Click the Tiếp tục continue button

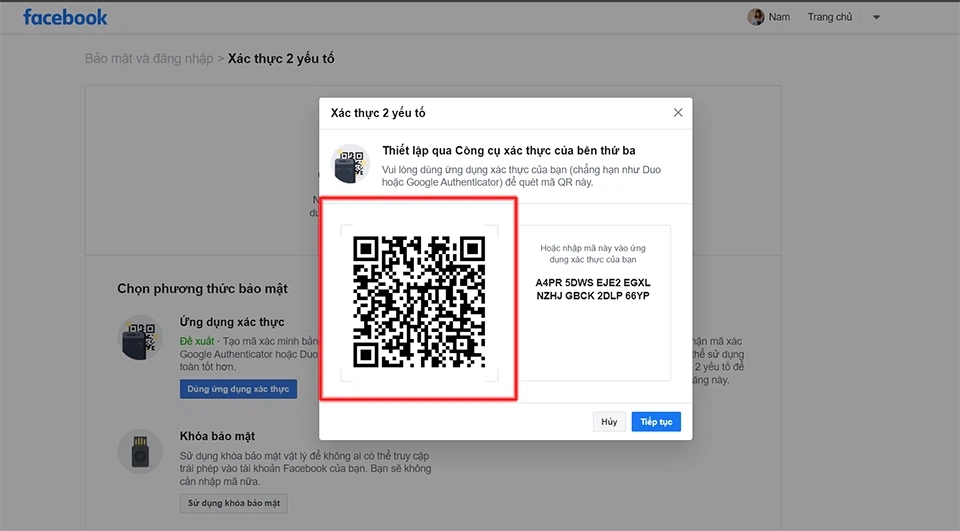[656, 421]
